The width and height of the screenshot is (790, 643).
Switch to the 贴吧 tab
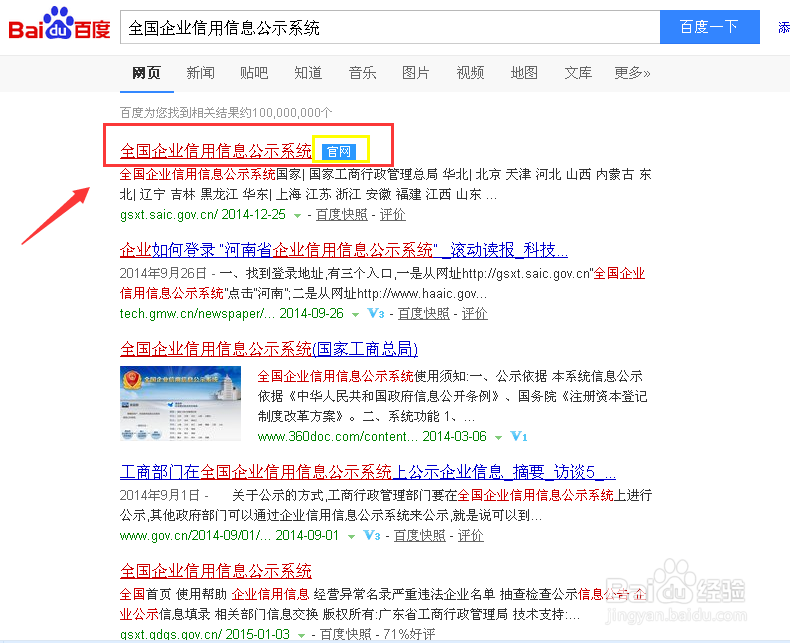click(x=254, y=73)
